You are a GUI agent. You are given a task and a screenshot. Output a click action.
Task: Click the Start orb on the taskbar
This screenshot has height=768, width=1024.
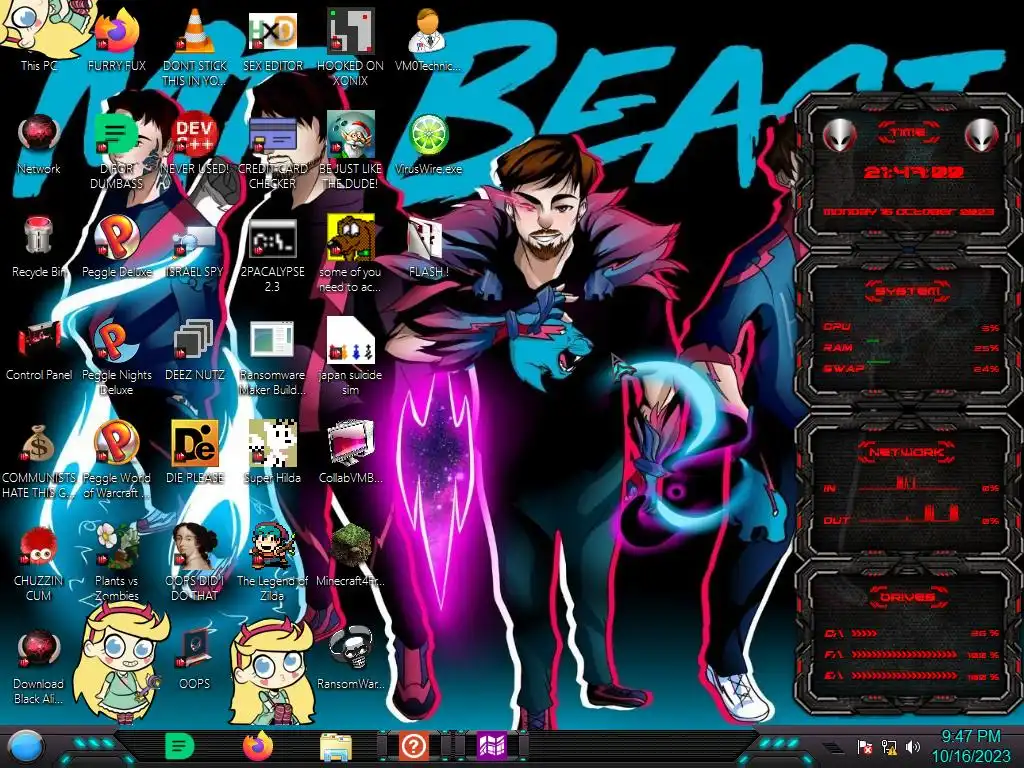click(26, 747)
